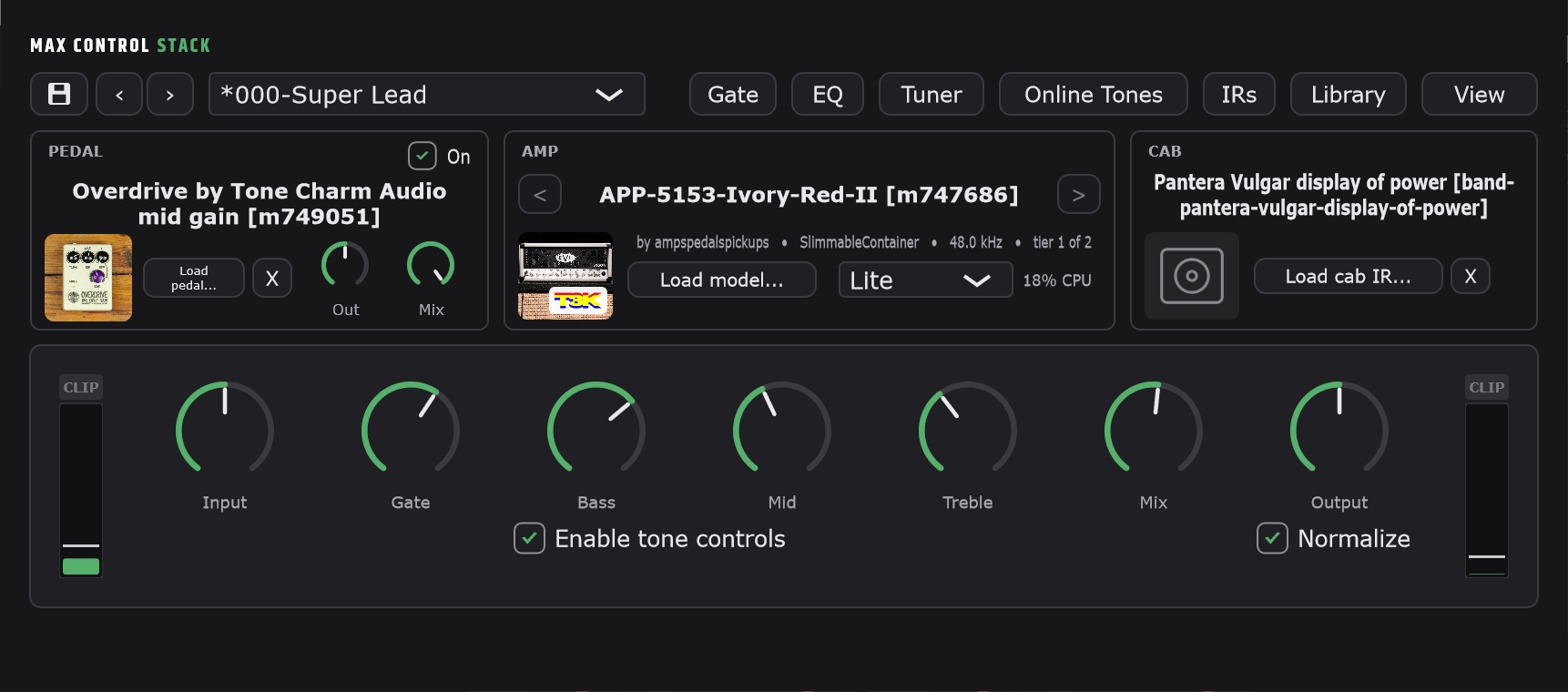The height and width of the screenshot is (692, 1568).
Task: Open the Tuner
Action: [x=932, y=94]
